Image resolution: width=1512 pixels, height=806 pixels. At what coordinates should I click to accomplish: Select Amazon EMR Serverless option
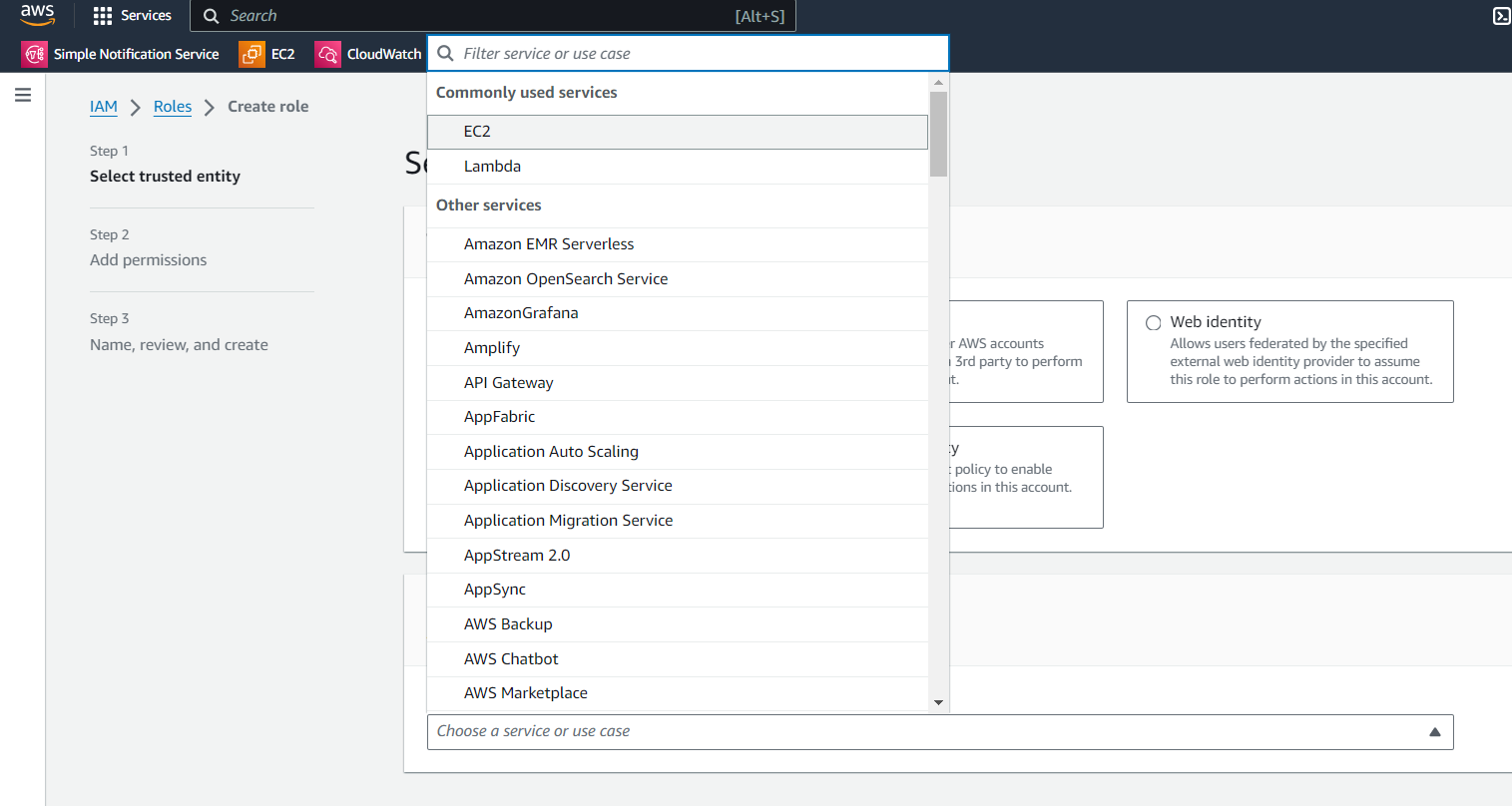coord(678,244)
